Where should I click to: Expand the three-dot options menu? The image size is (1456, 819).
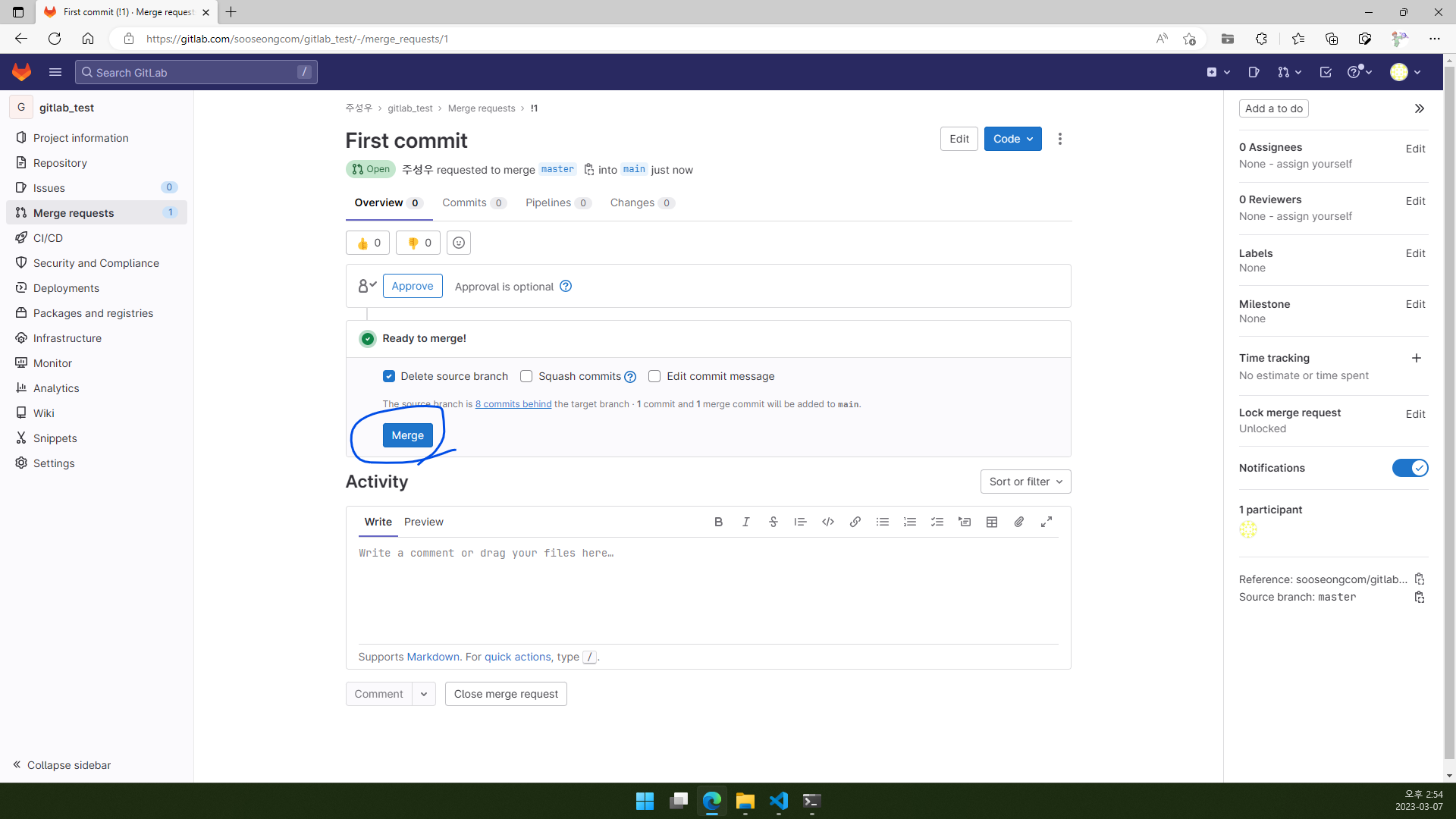pos(1059,139)
